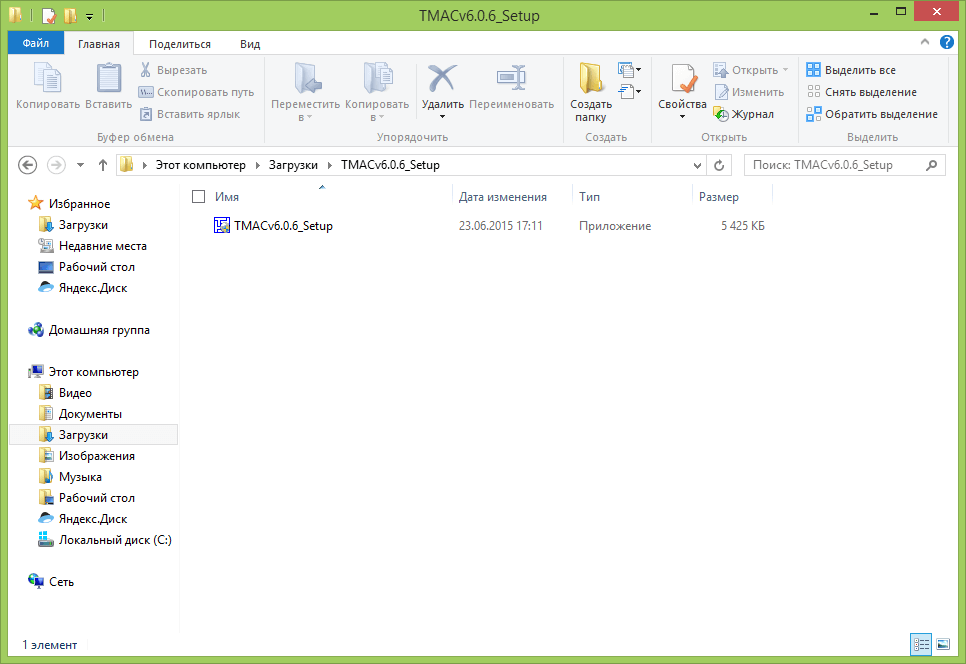Screen dimensions: 966x664
Task: Click the Cut scissors icon
Action: tap(145, 70)
